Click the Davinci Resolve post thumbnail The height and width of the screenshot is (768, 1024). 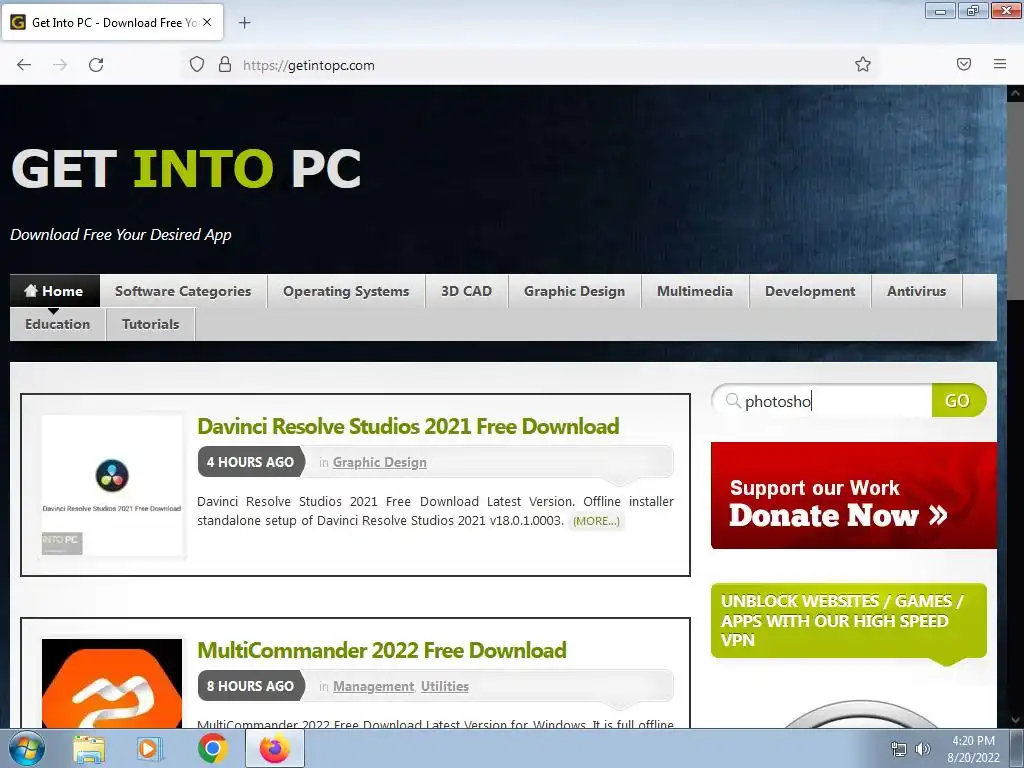112,485
